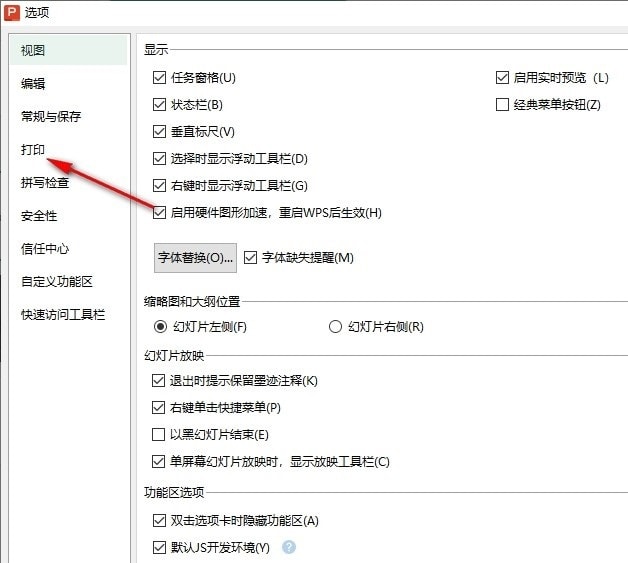Toggle 右键时显示浮动工具栏(G)
628x563 pixels.
click(x=159, y=185)
